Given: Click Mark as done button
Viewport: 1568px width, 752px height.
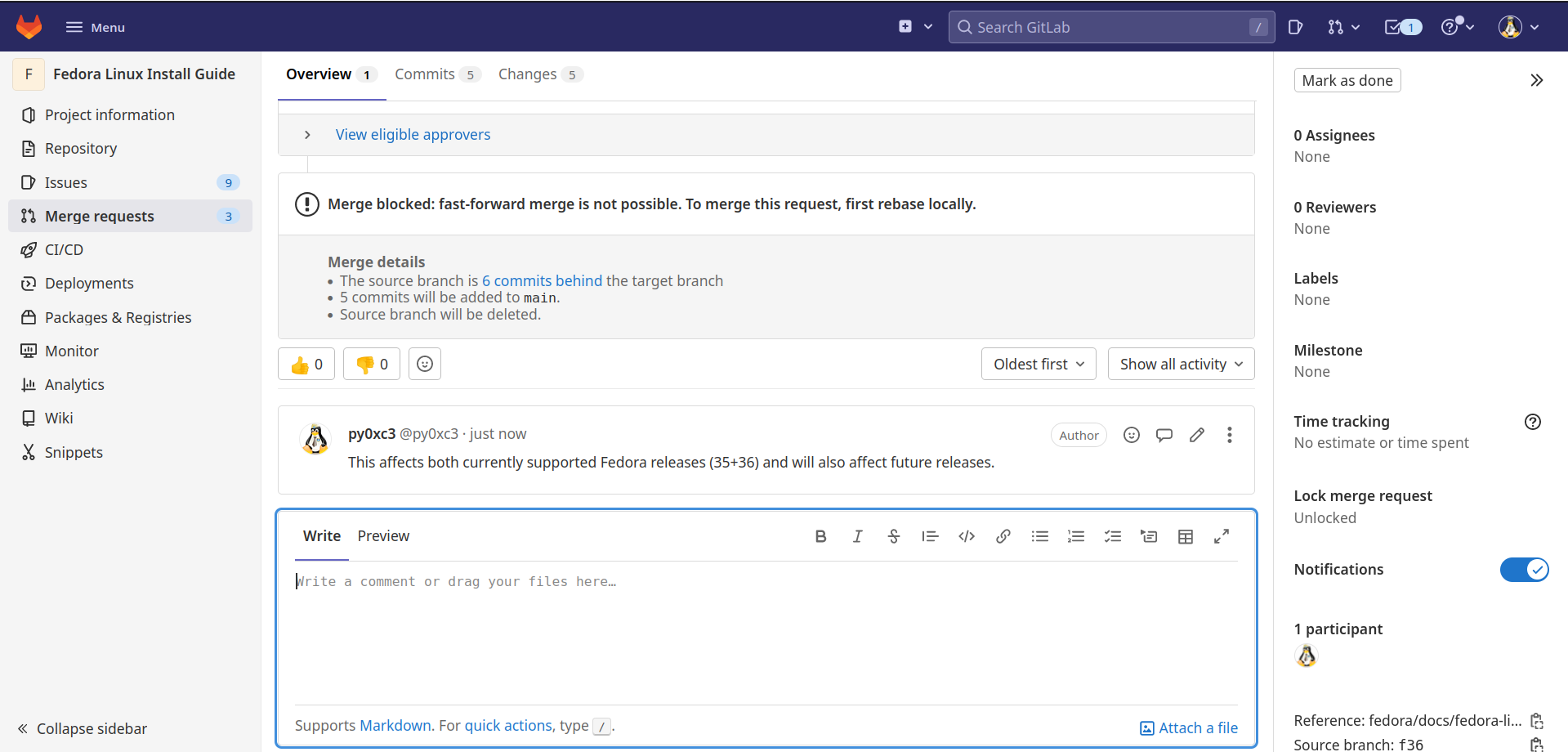Looking at the screenshot, I should click(x=1347, y=80).
